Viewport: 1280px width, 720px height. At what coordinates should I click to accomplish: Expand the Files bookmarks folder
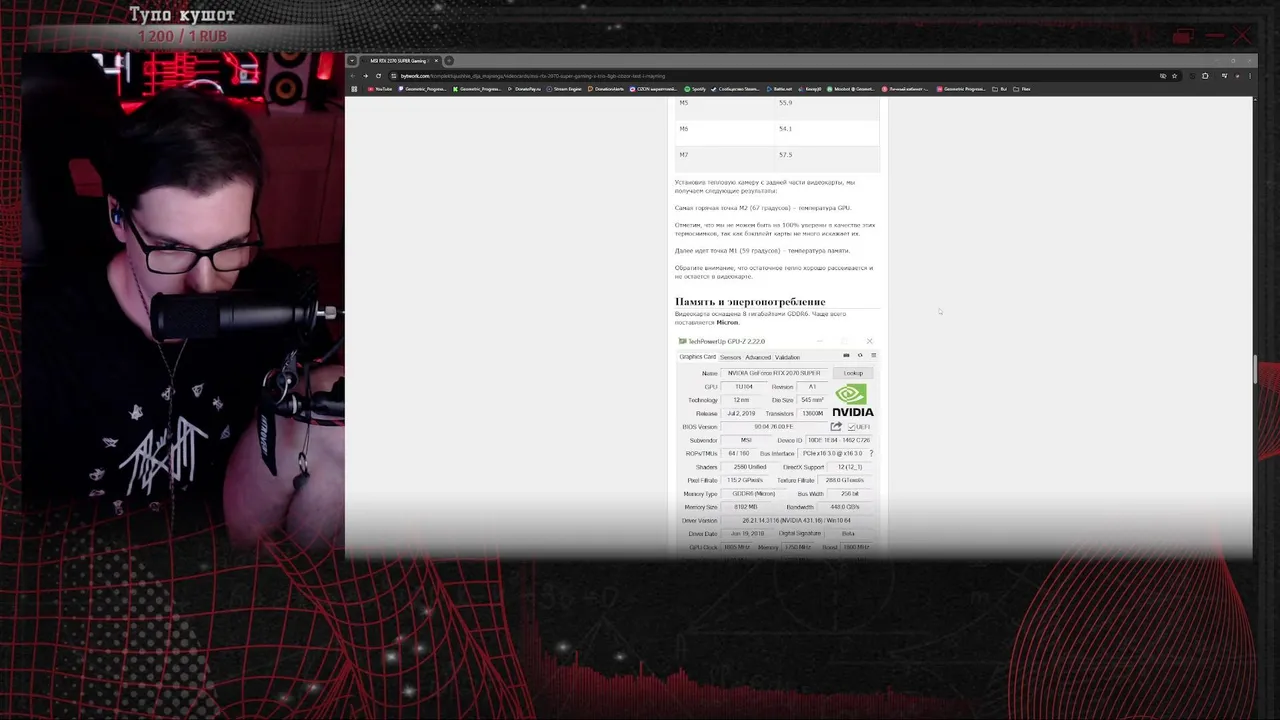(1022, 89)
